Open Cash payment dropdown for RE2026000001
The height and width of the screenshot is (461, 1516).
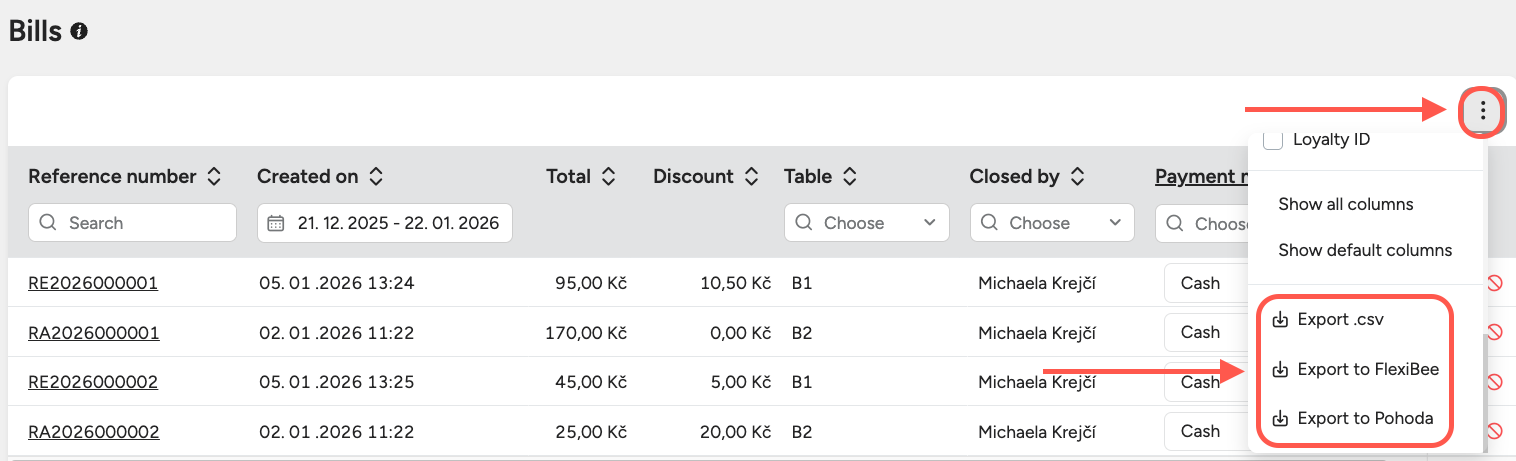[x=1205, y=283]
